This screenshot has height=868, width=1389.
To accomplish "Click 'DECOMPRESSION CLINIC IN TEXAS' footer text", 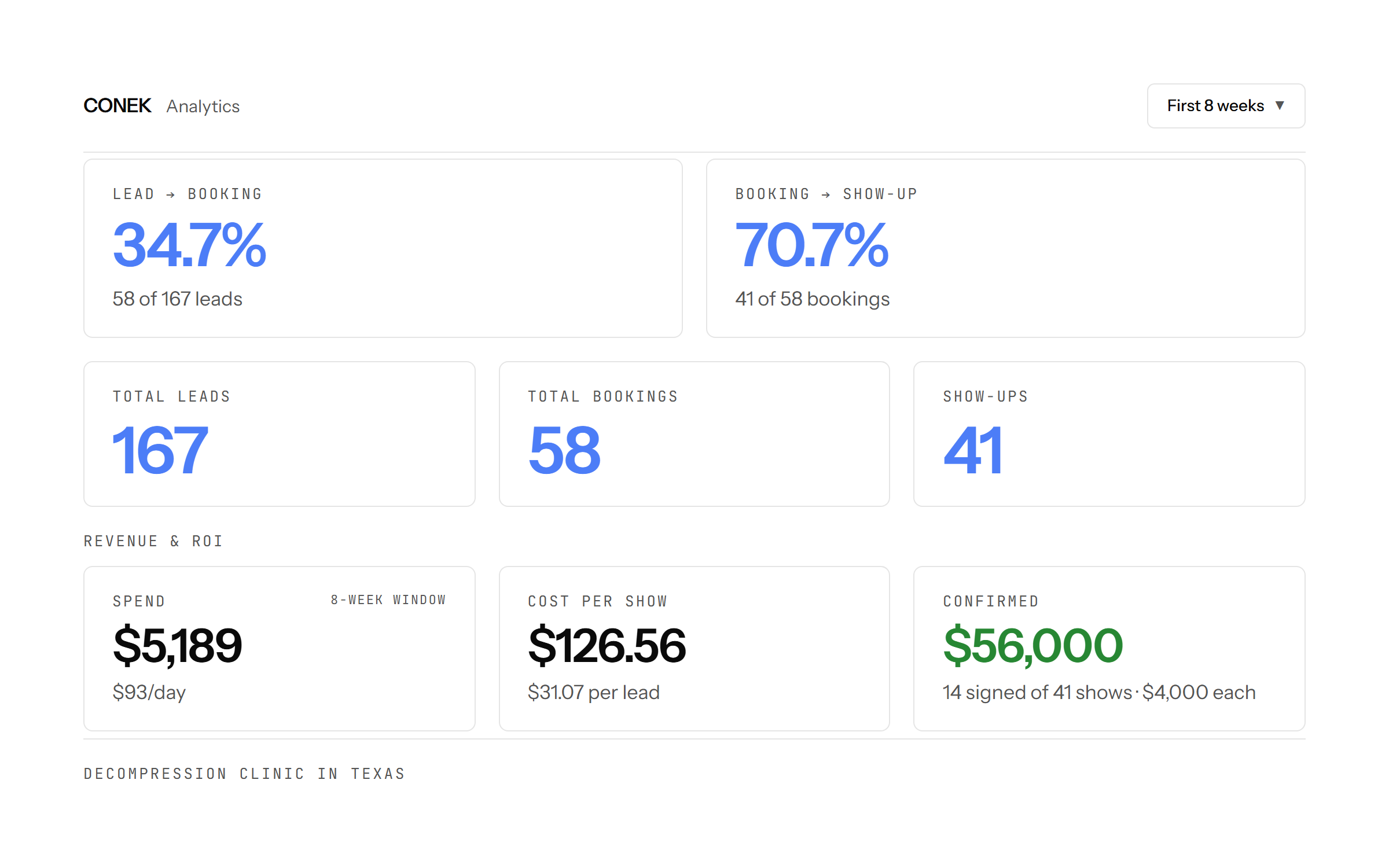I will tap(244, 774).
